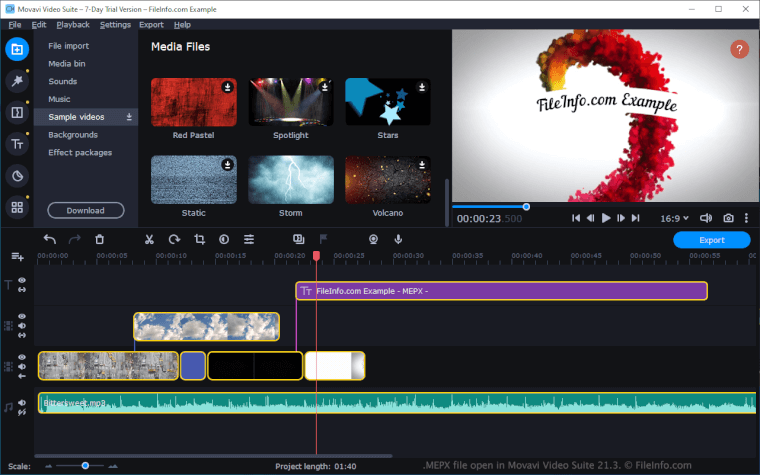Viewport: 760px width, 475px height.
Task: Open the Playback menu
Action: click(72, 24)
